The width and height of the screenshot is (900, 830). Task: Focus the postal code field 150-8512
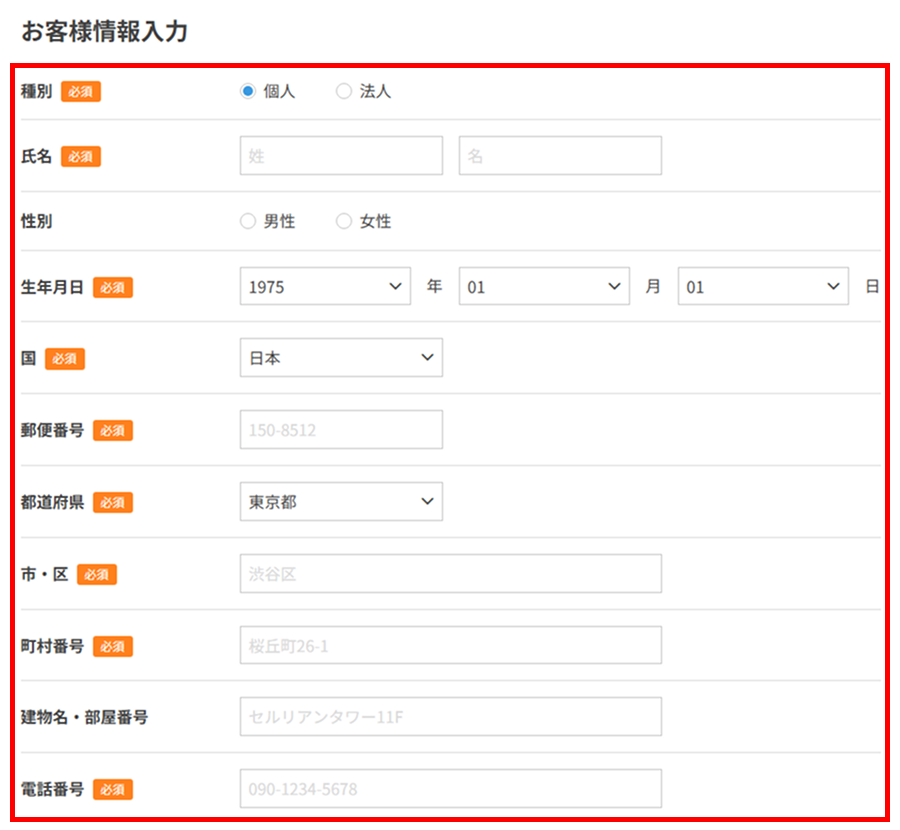click(x=341, y=430)
